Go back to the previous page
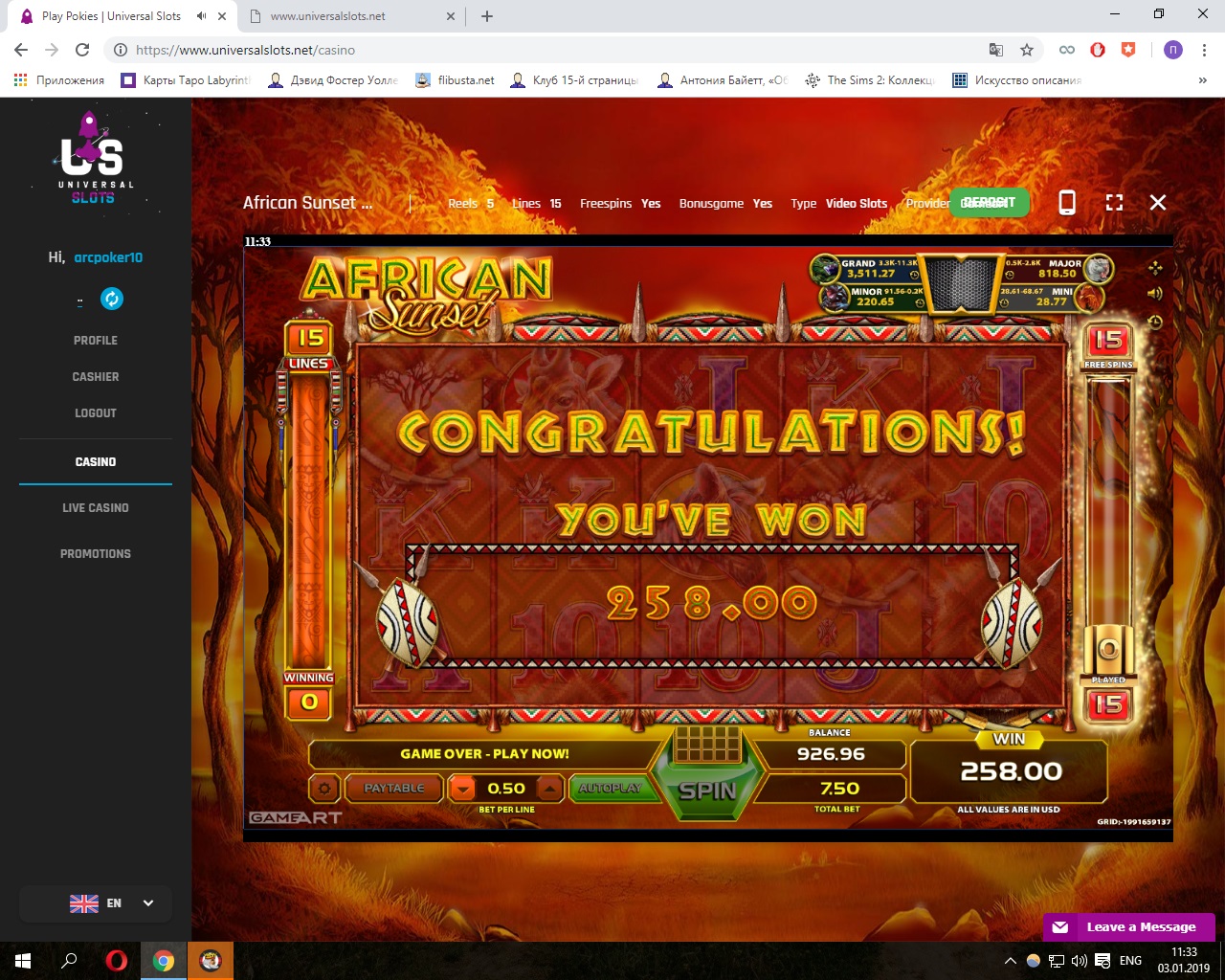This screenshot has height=980, width=1225. [21, 50]
